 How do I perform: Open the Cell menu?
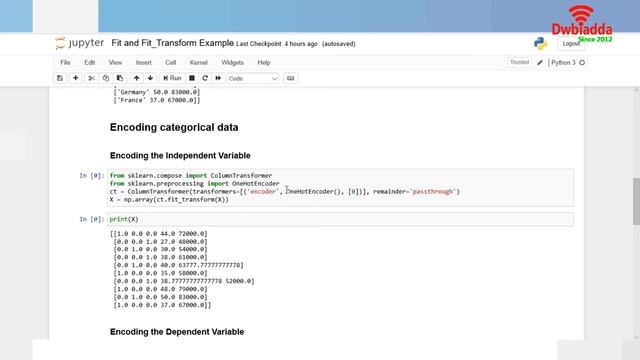click(x=171, y=62)
